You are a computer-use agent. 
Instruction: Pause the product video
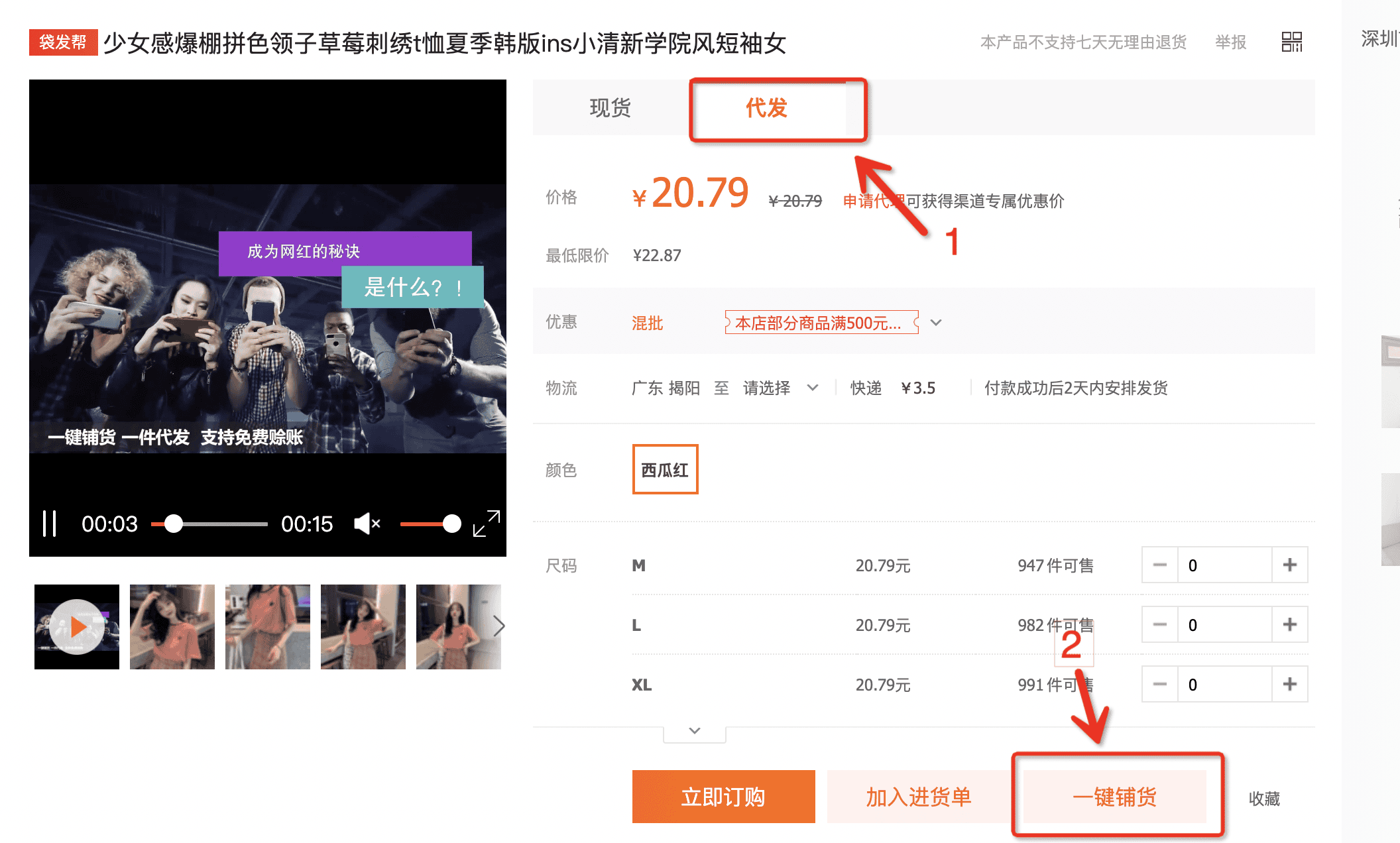[x=50, y=524]
